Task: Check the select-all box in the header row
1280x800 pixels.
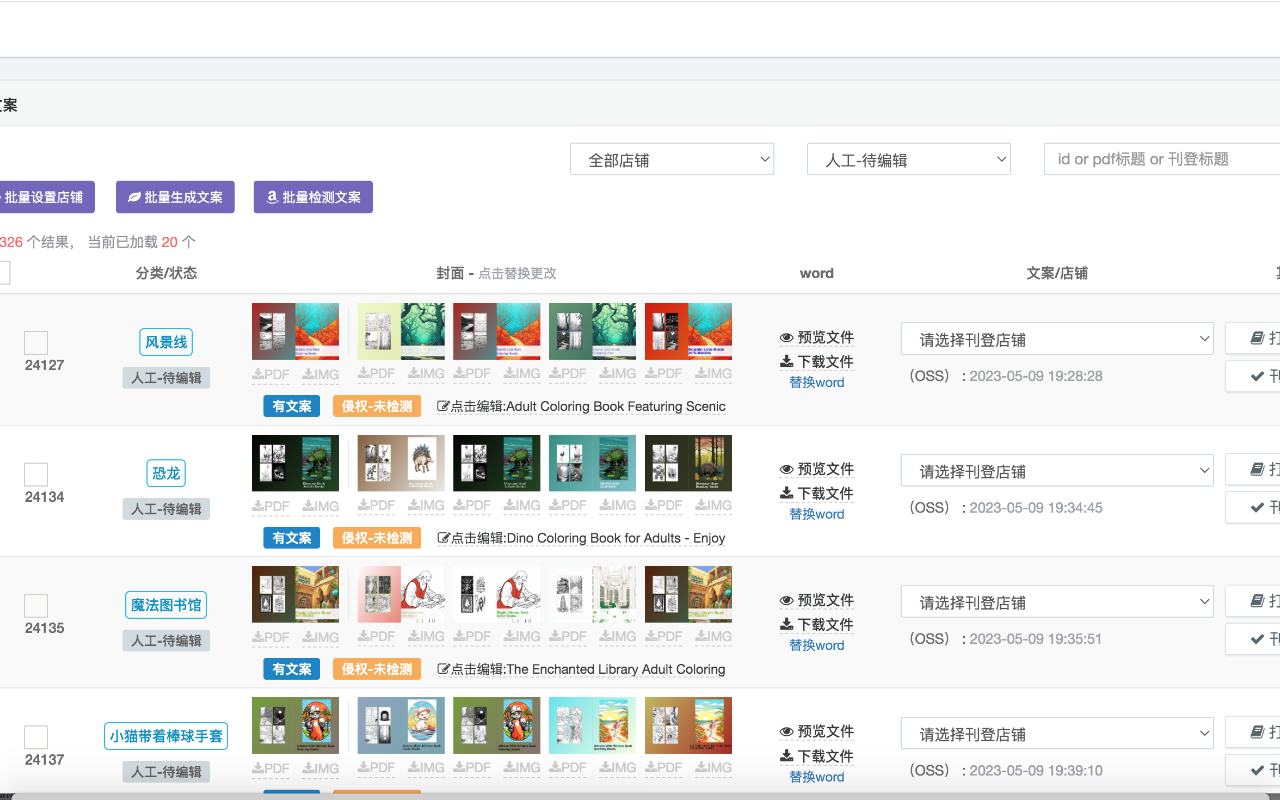Action: (2, 273)
